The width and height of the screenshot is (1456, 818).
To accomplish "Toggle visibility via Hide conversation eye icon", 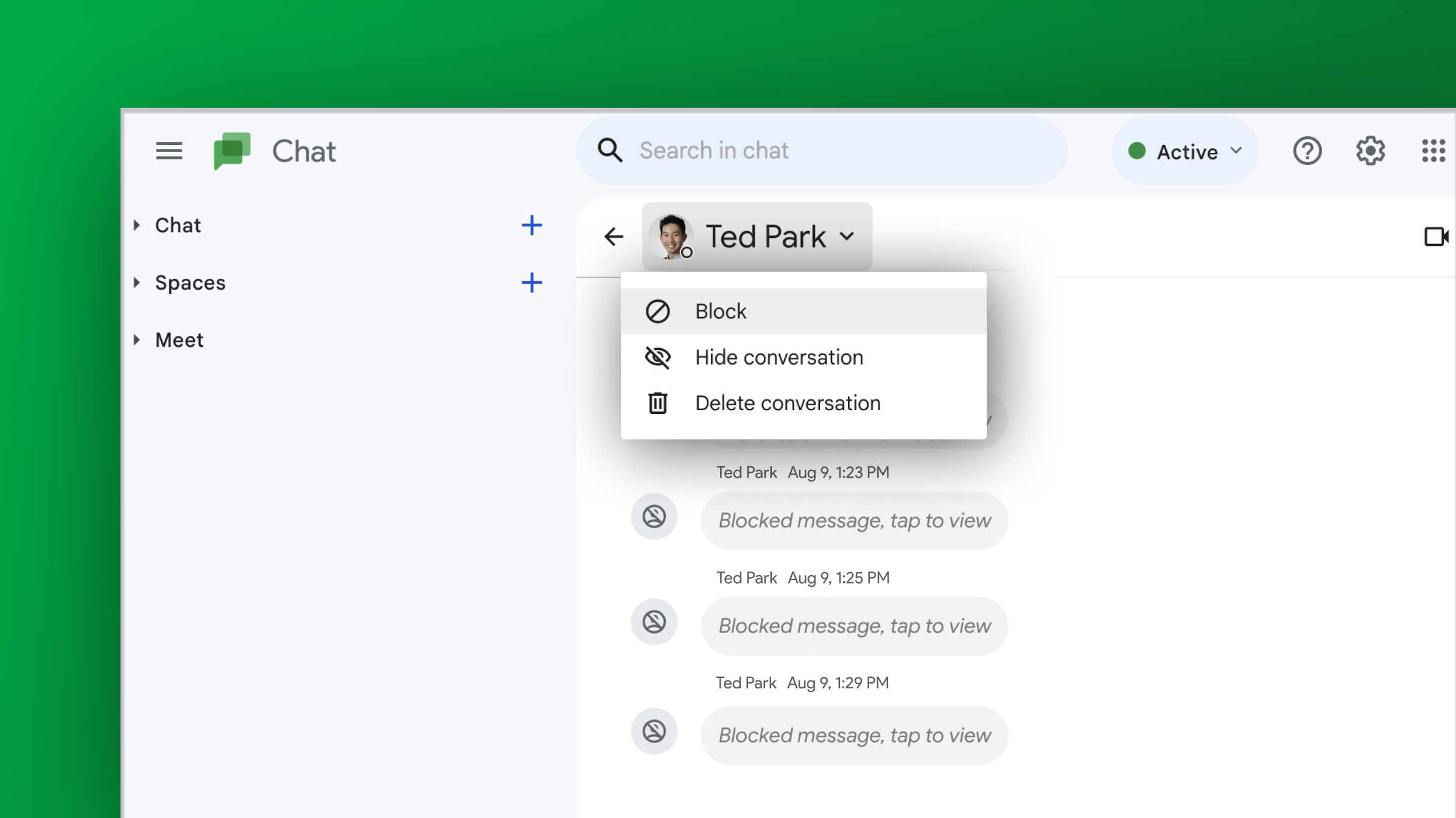I will click(x=657, y=357).
